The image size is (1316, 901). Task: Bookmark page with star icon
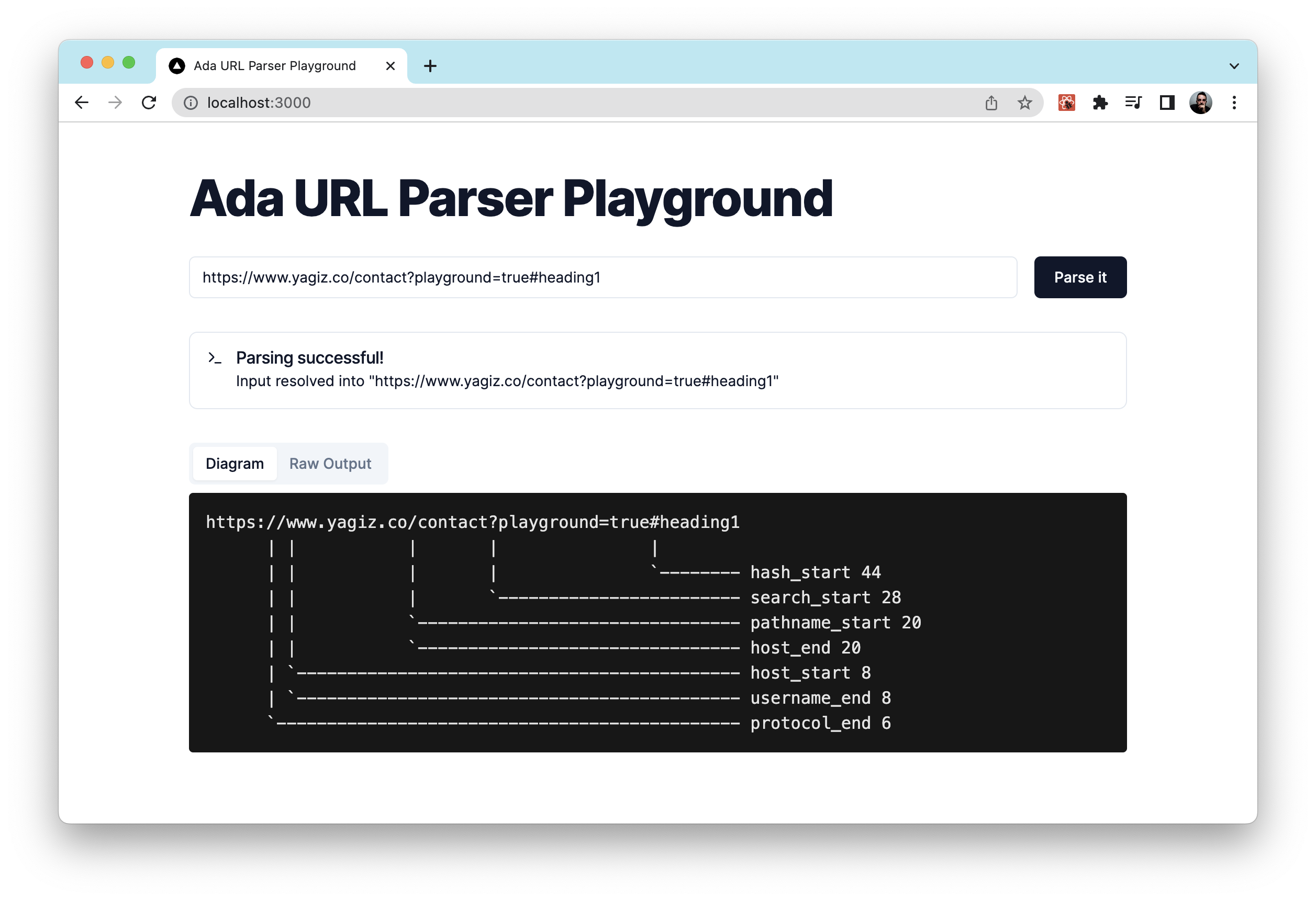[1024, 103]
